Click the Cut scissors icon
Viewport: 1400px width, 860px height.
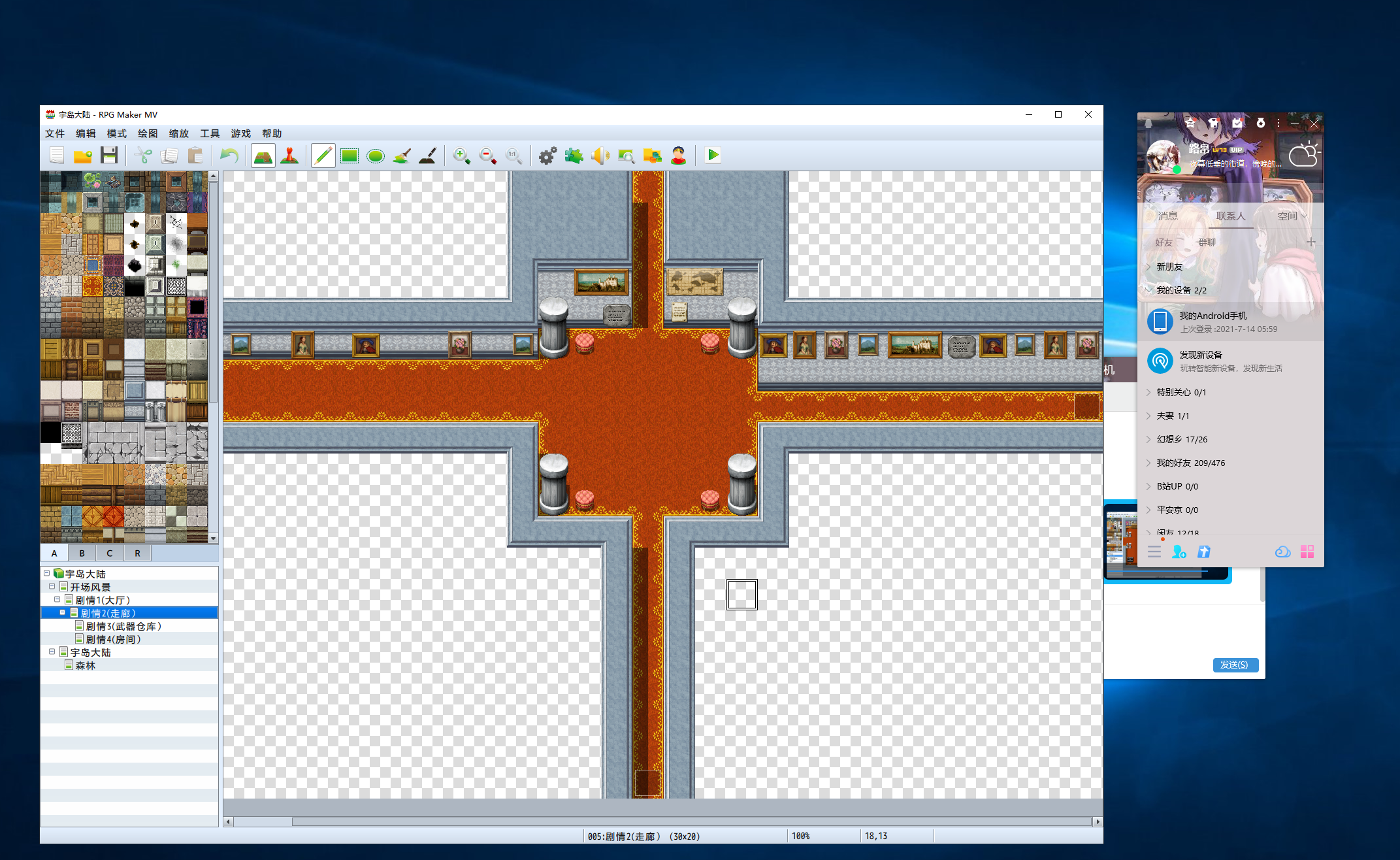(x=143, y=156)
